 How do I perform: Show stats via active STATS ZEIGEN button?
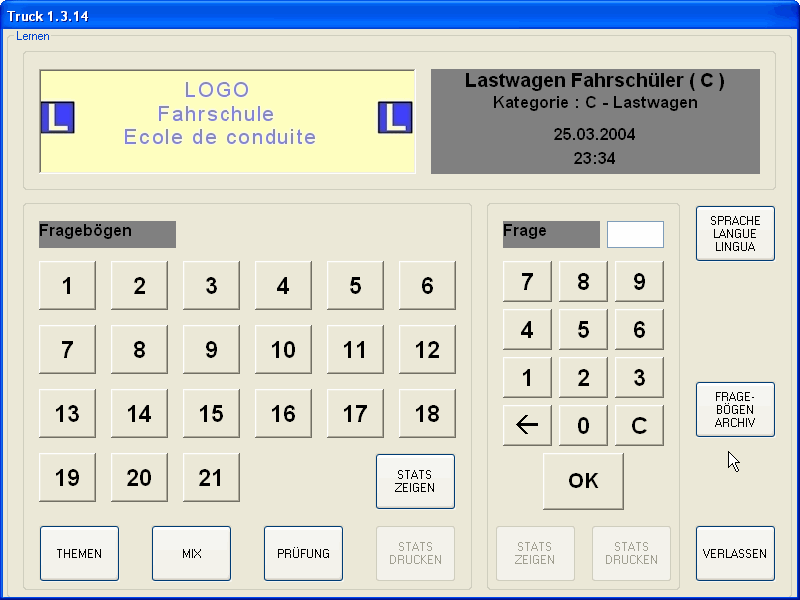click(415, 481)
